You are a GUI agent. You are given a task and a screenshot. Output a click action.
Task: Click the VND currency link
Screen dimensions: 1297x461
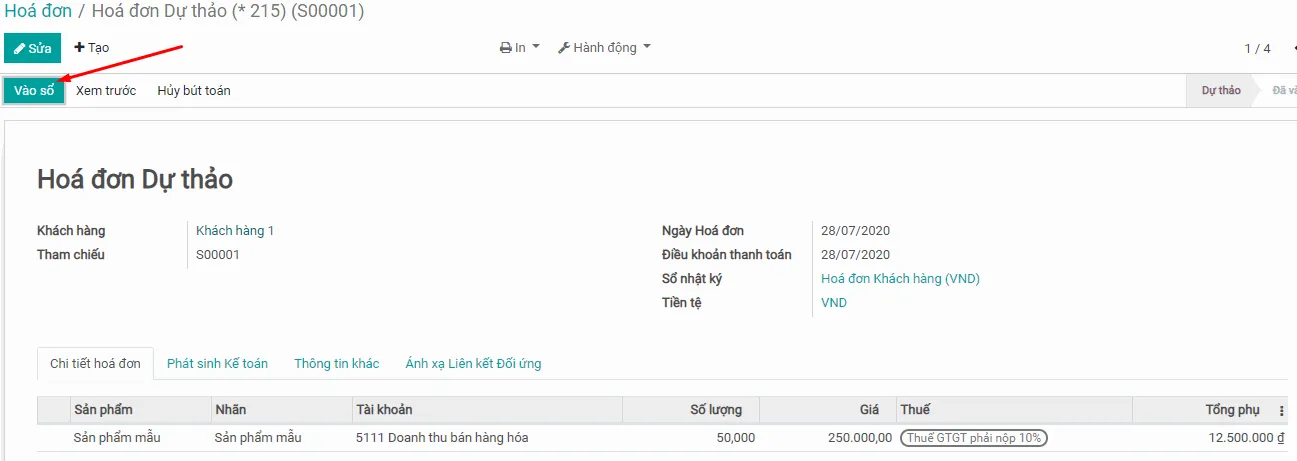click(x=834, y=303)
